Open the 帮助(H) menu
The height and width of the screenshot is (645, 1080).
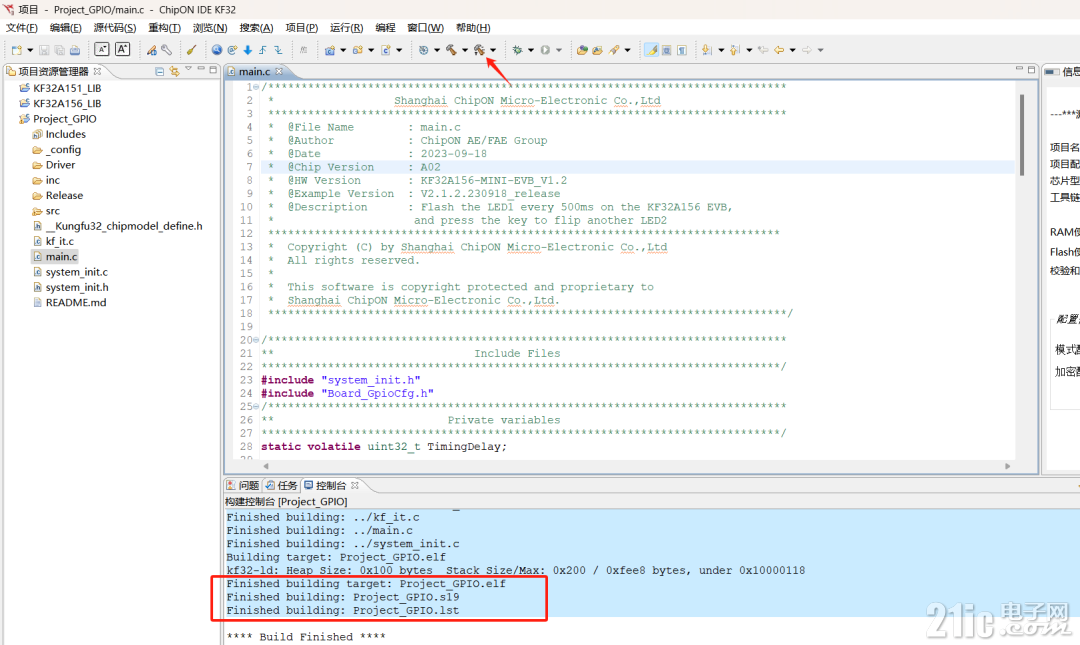tap(473, 28)
